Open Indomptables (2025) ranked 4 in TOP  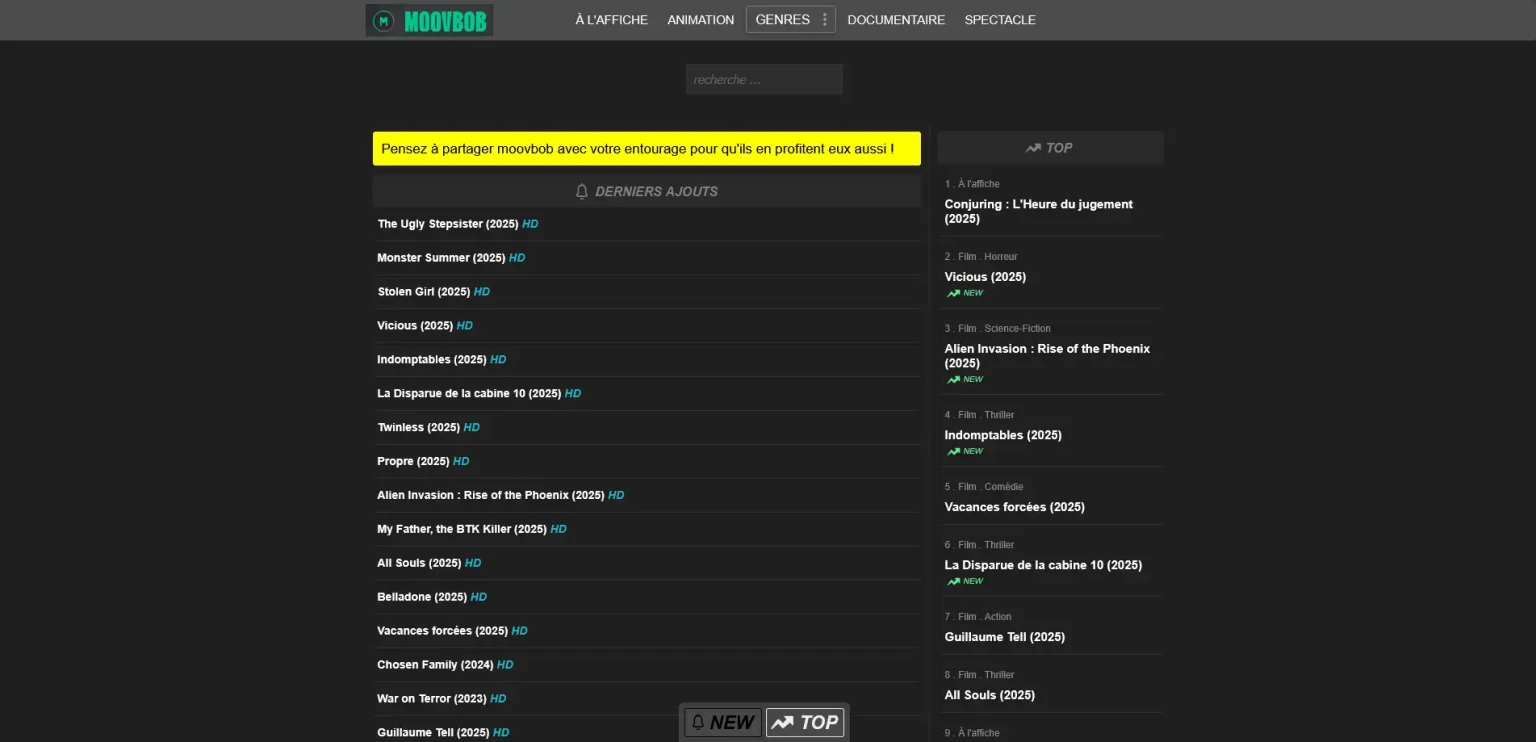coord(1003,435)
